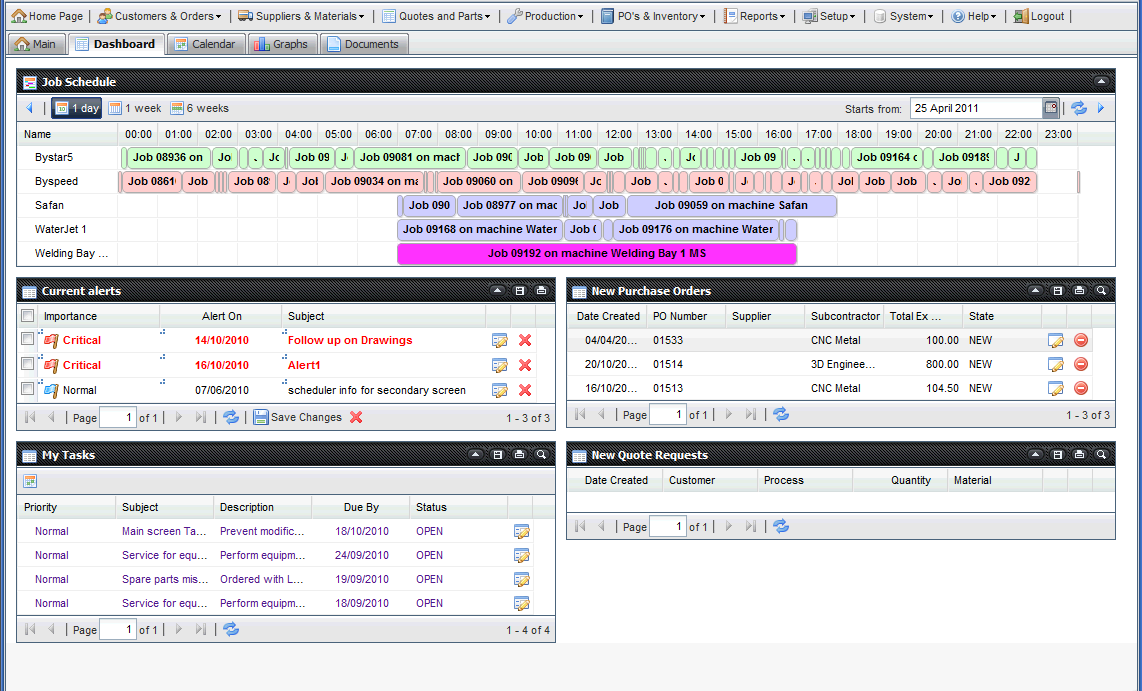The image size is (1142, 691).
Task: Expand the Reports menu
Action: [x=755, y=16]
